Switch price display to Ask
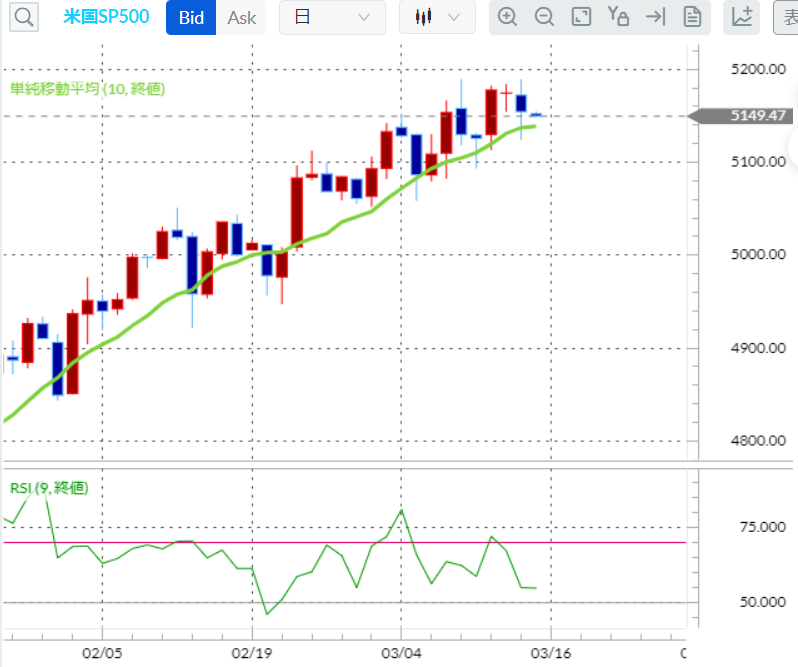Image resolution: width=798 pixels, height=667 pixels. point(241,17)
